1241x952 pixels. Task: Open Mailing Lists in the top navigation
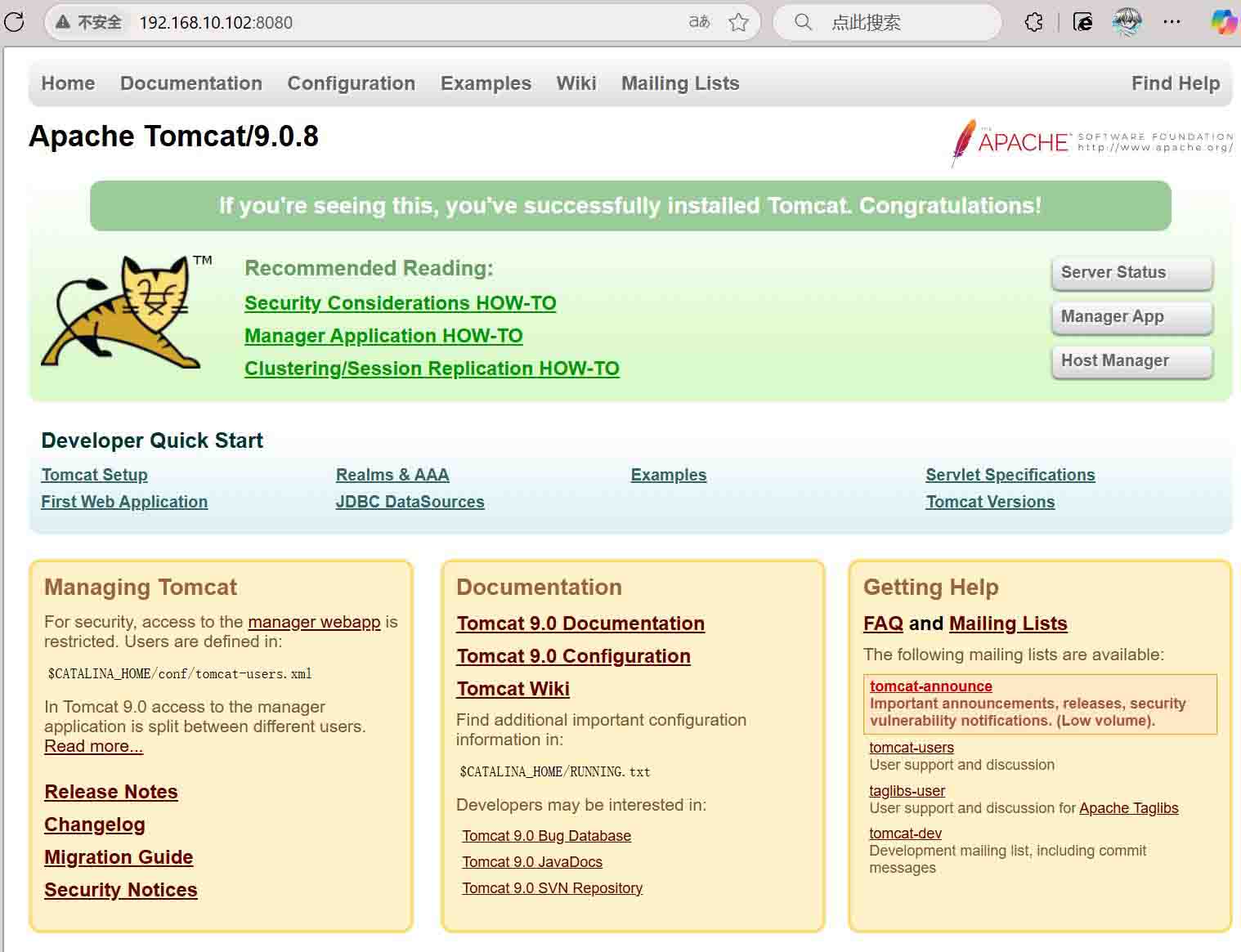tap(680, 83)
